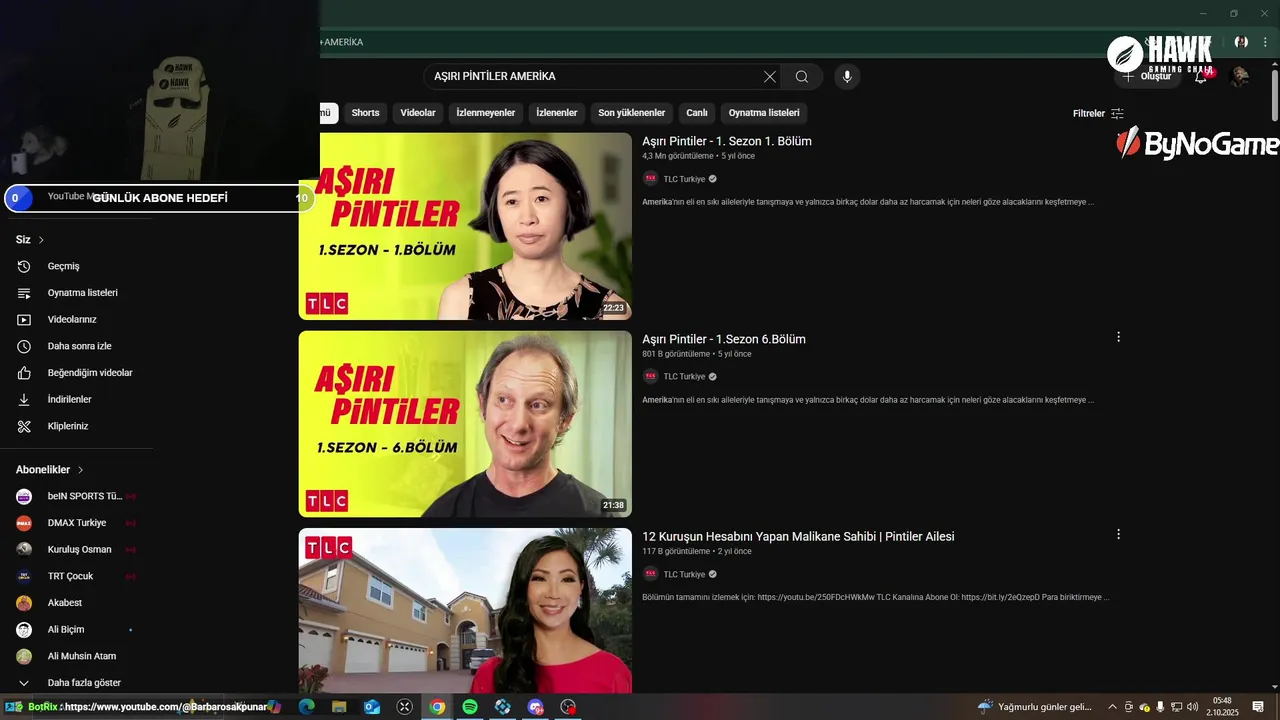The height and width of the screenshot is (720, 1280).
Task: Open Microsoft Edge from the taskbar
Action: (306, 707)
